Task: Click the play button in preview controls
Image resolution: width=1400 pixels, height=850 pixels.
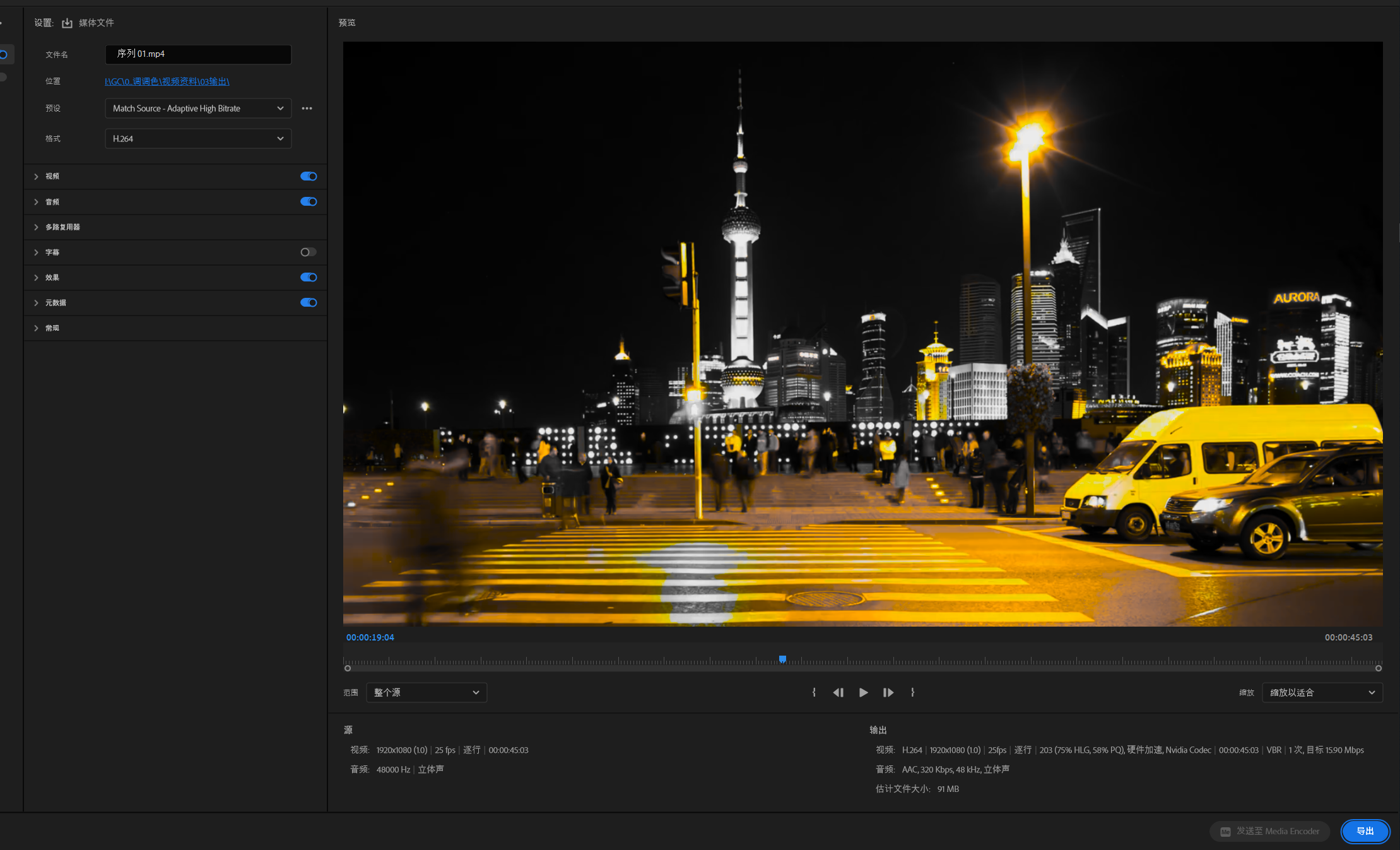Action: [863, 692]
